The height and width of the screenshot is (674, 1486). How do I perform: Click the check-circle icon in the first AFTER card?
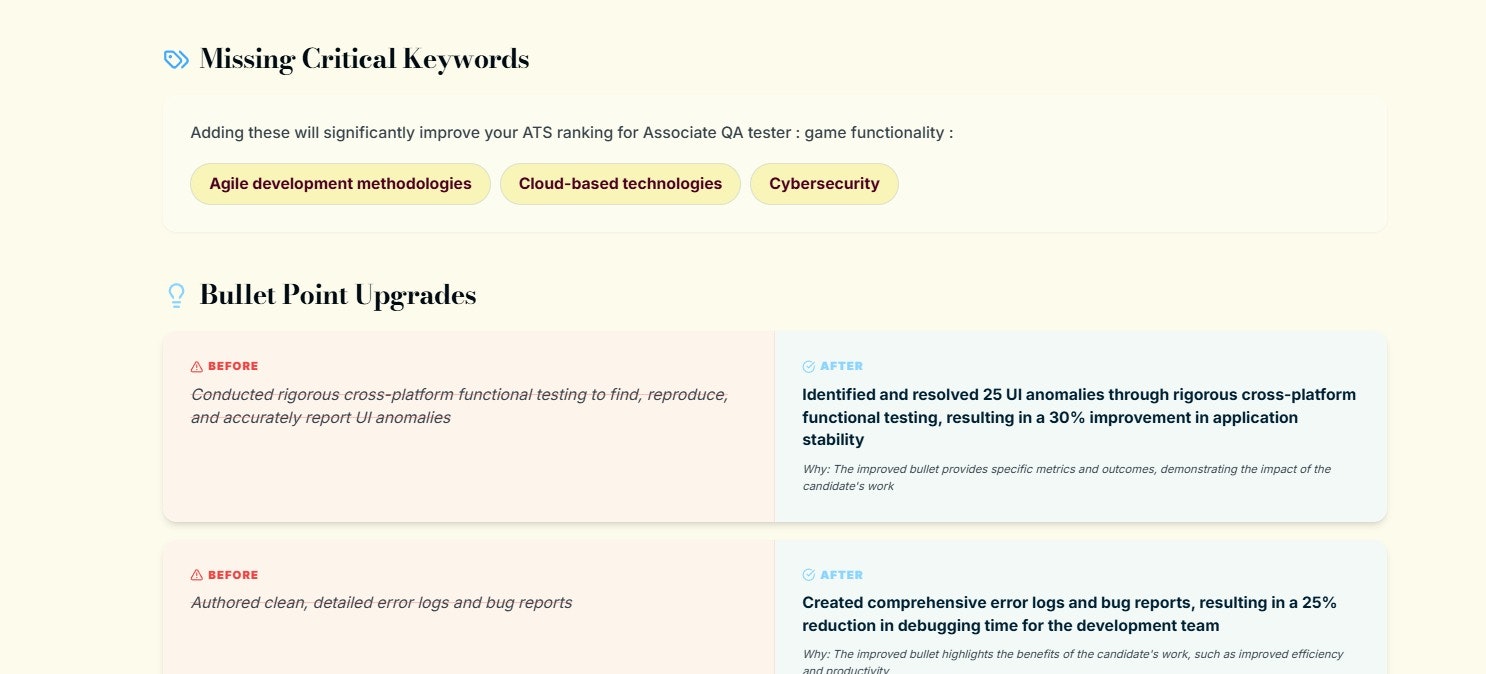(807, 366)
